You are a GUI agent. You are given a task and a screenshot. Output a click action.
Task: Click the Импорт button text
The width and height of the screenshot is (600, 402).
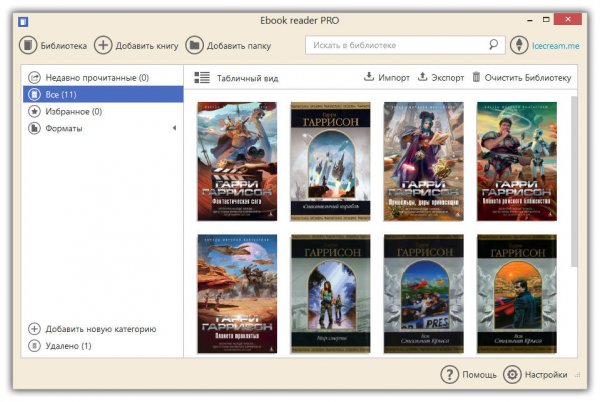[394, 78]
